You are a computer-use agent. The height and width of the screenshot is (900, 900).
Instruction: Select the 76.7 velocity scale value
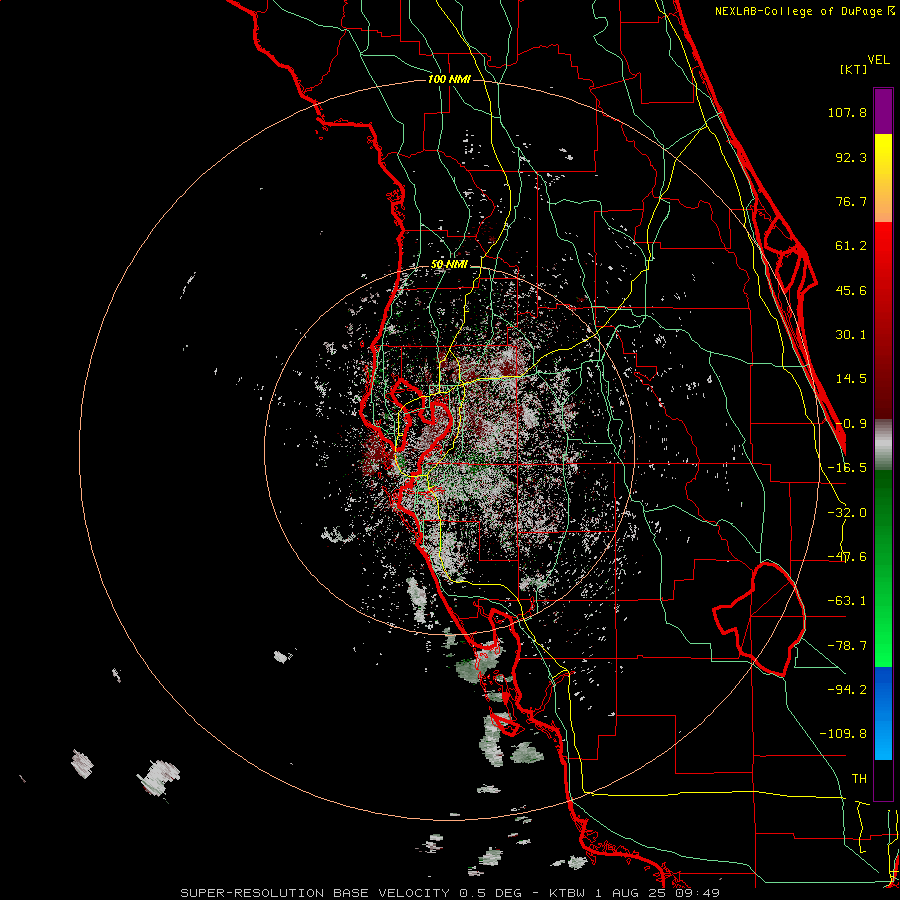click(851, 201)
